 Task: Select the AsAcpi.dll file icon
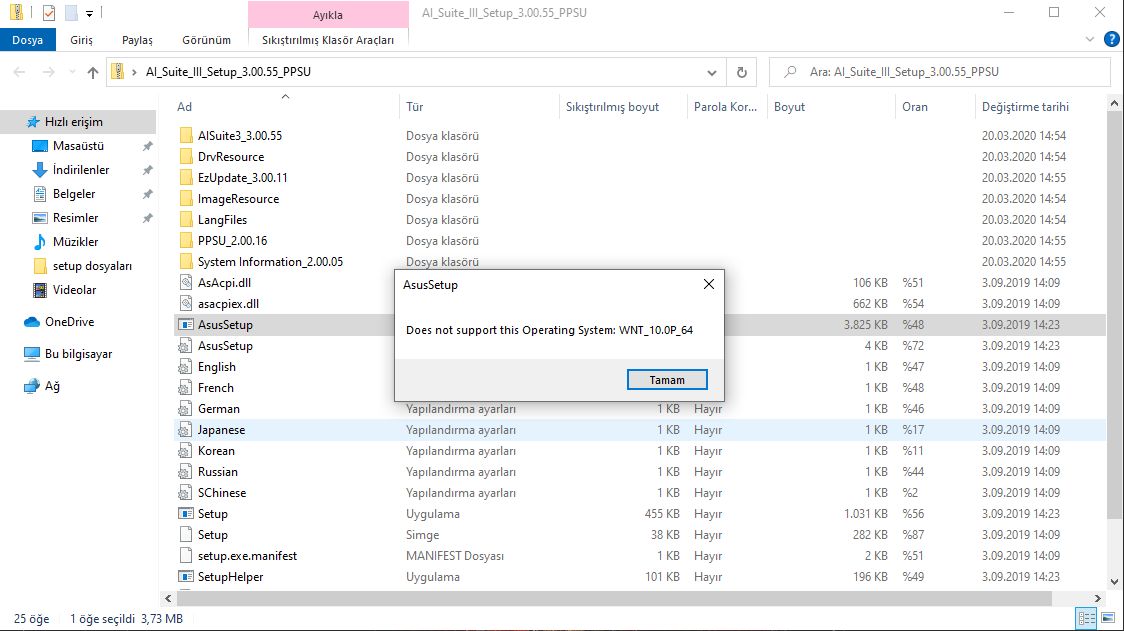pyautogui.click(x=186, y=283)
